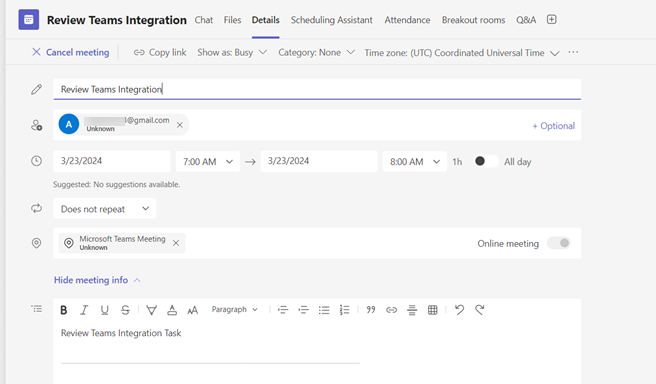656x384 pixels.
Task: Click Copy link
Action: pyautogui.click(x=160, y=52)
